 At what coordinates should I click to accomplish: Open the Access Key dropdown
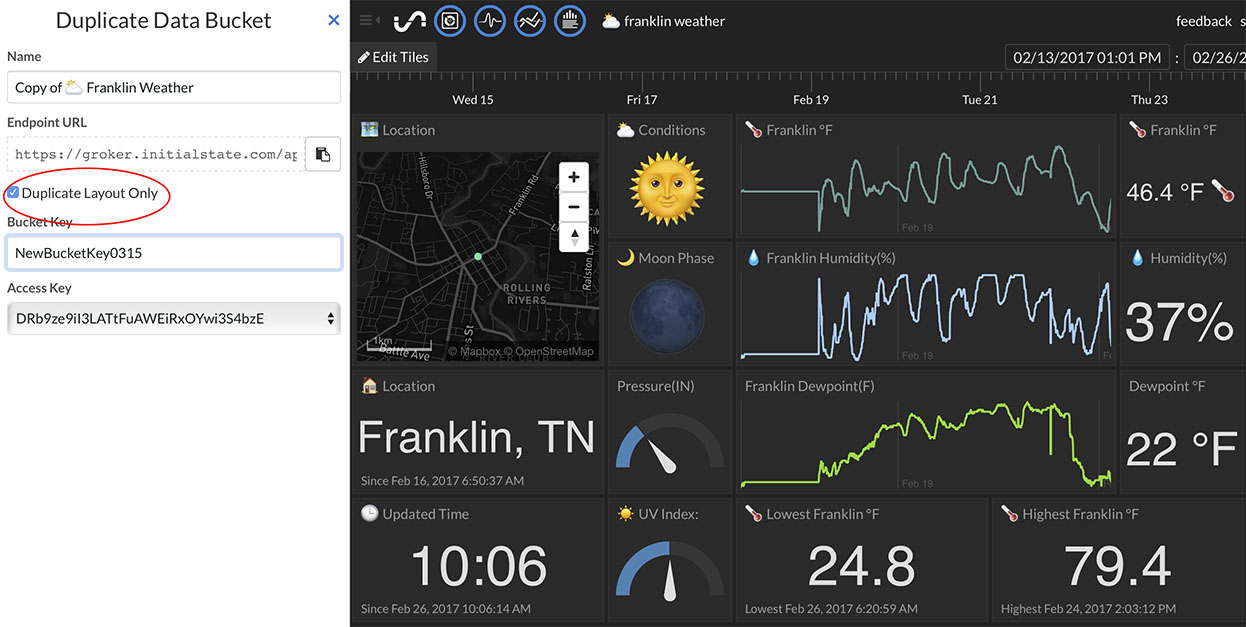(x=174, y=319)
